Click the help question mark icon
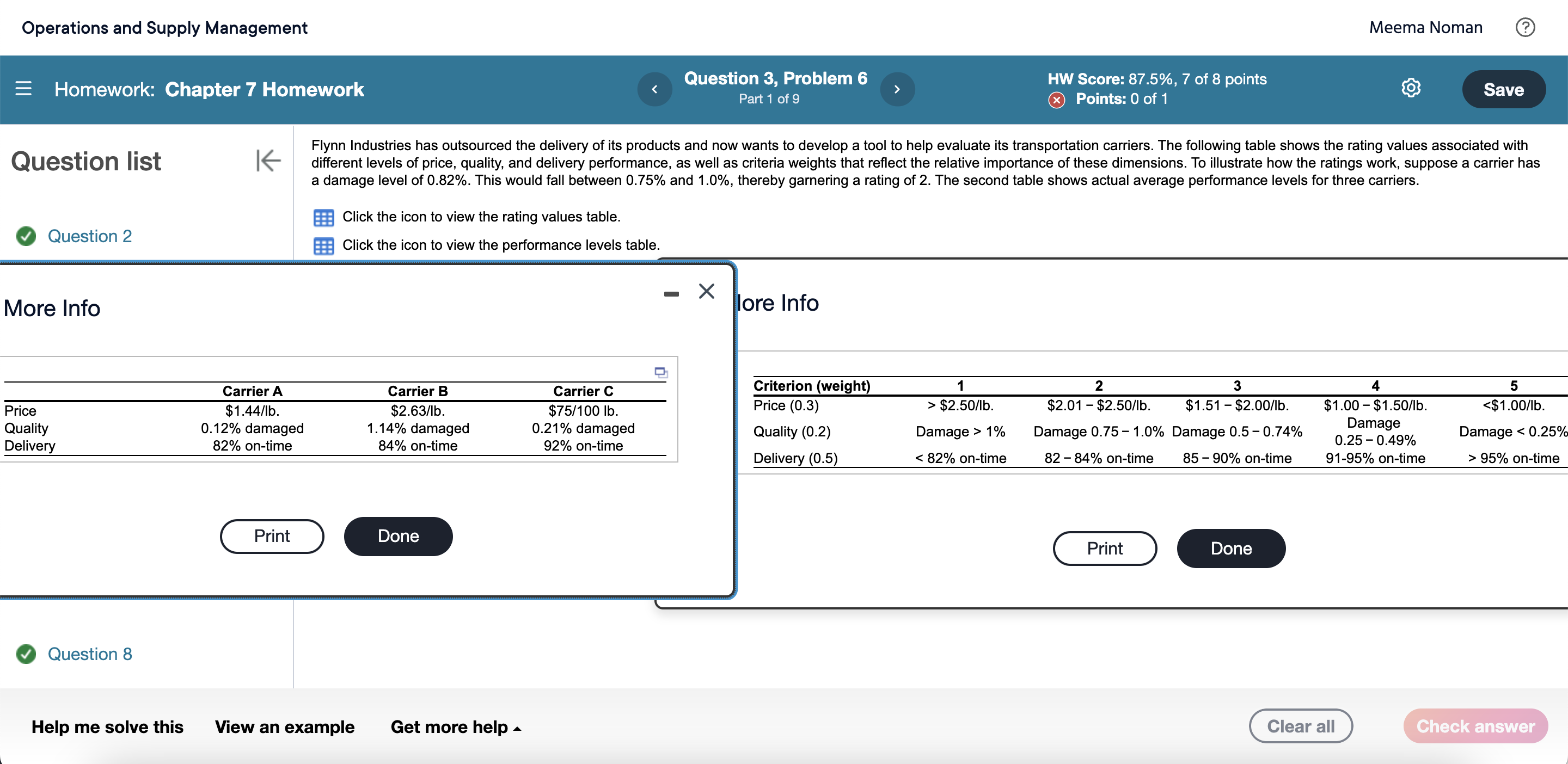Image resolution: width=1568 pixels, height=764 pixels. pyautogui.click(x=1525, y=27)
